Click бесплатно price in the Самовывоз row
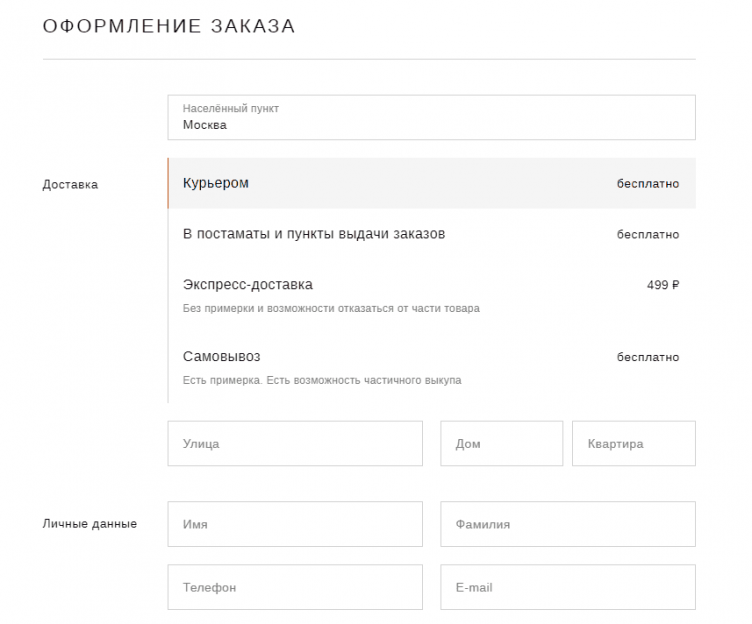Viewport: 752px width, 624px height. 648,357
